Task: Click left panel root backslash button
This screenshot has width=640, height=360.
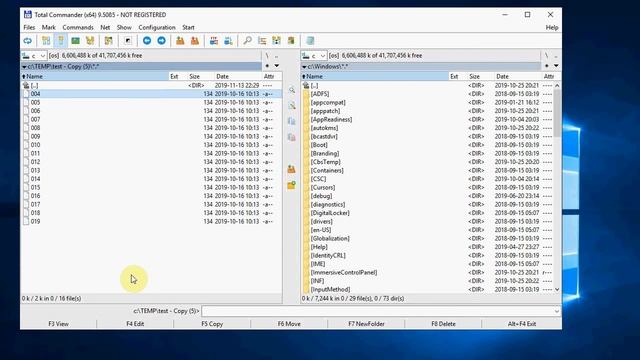Action: [267, 56]
